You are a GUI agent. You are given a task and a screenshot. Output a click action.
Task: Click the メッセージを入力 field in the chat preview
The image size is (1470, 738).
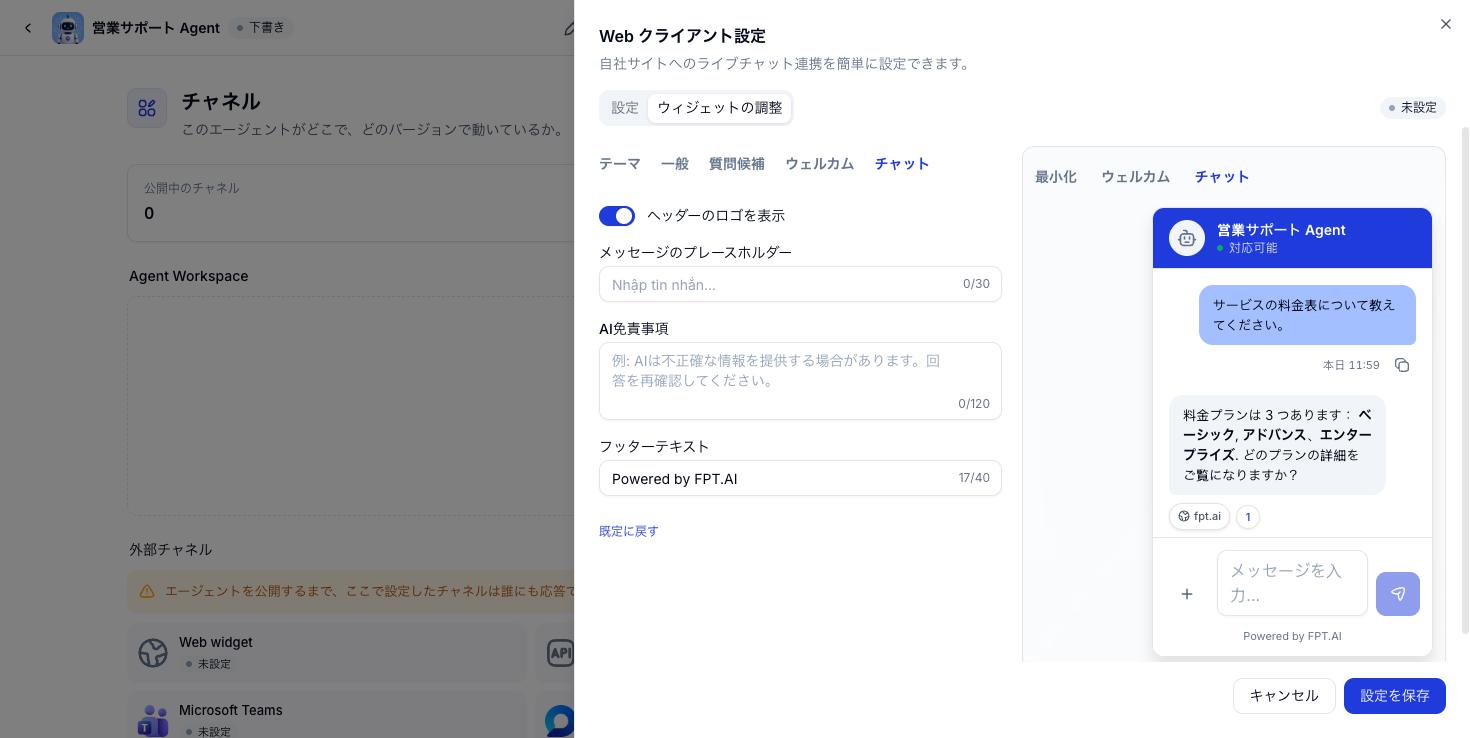[1292, 583]
